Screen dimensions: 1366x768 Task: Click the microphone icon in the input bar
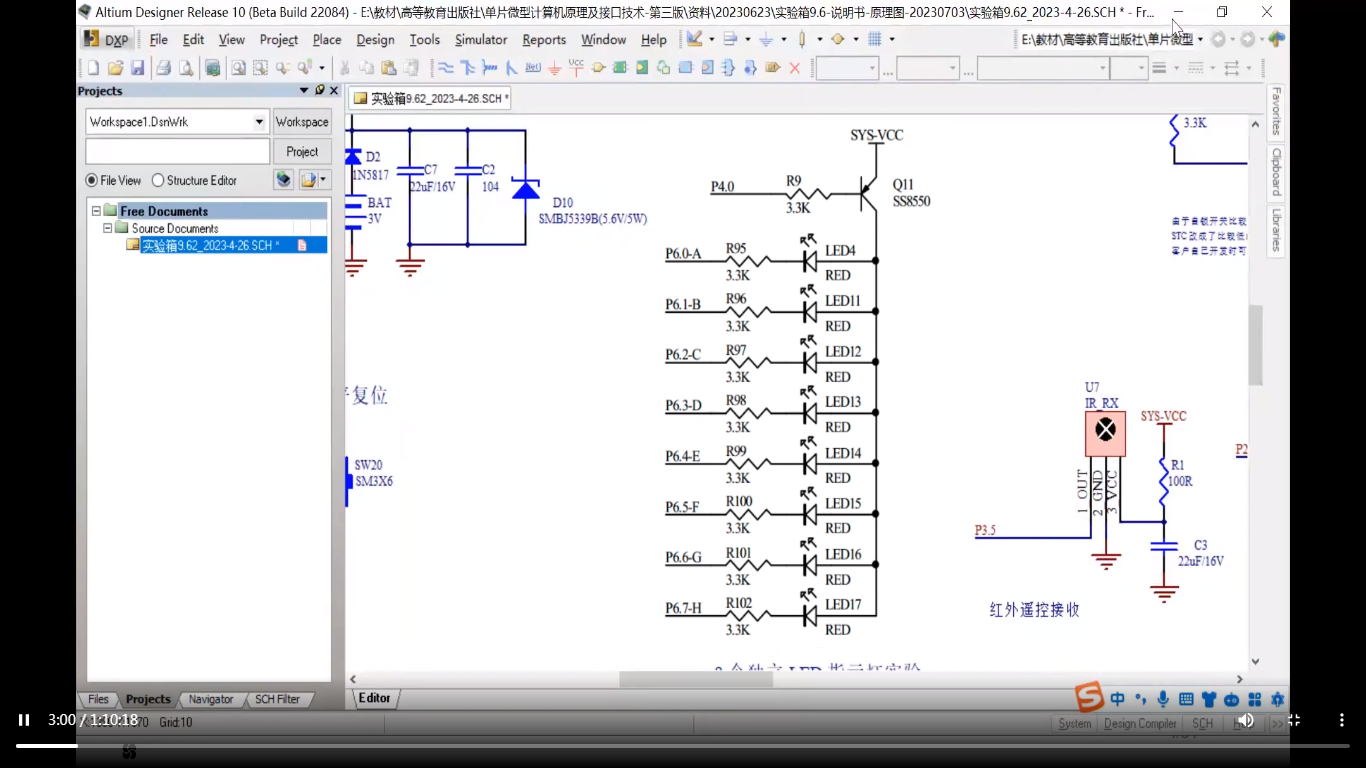click(1163, 699)
